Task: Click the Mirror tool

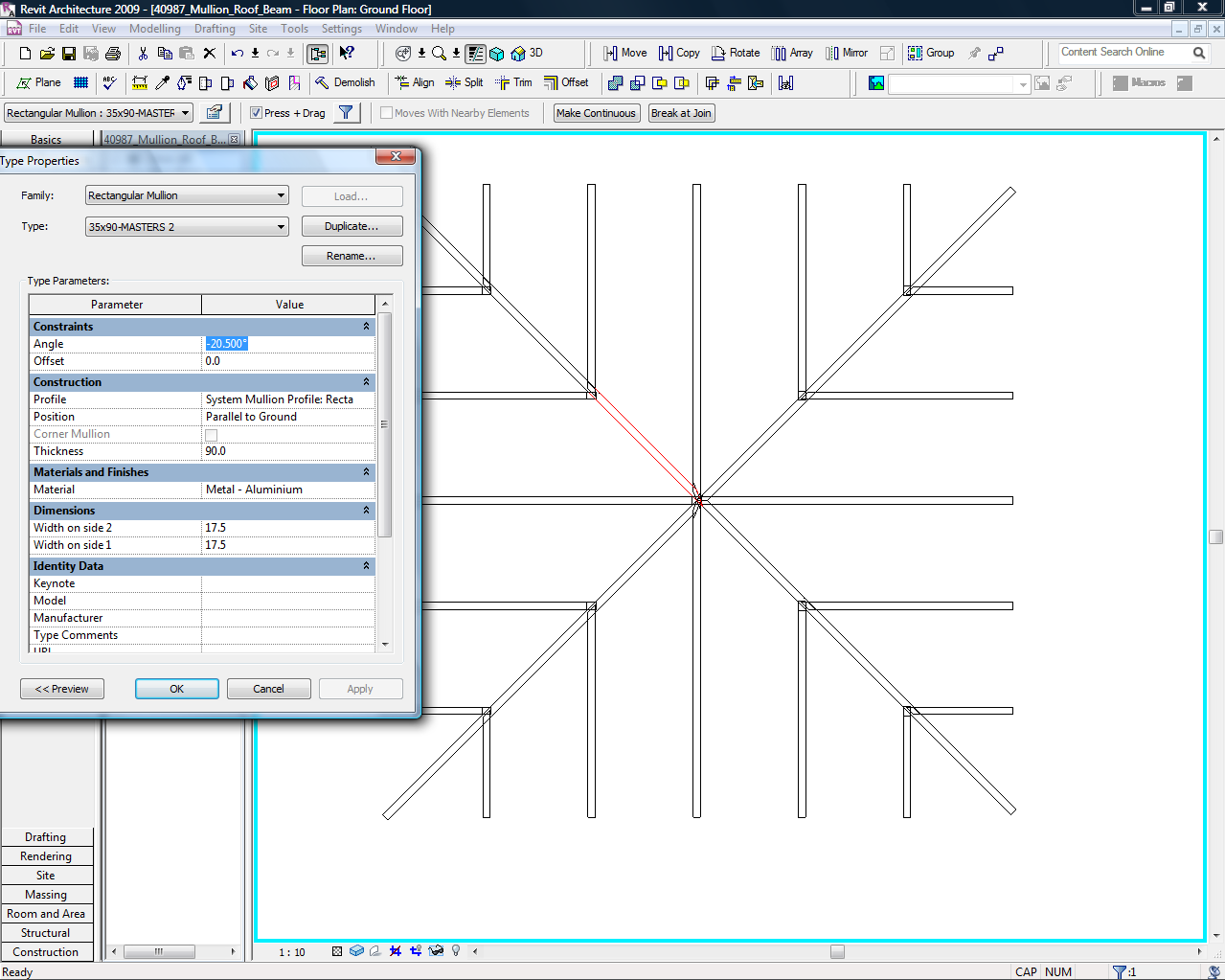Action: tap(846, 54)
